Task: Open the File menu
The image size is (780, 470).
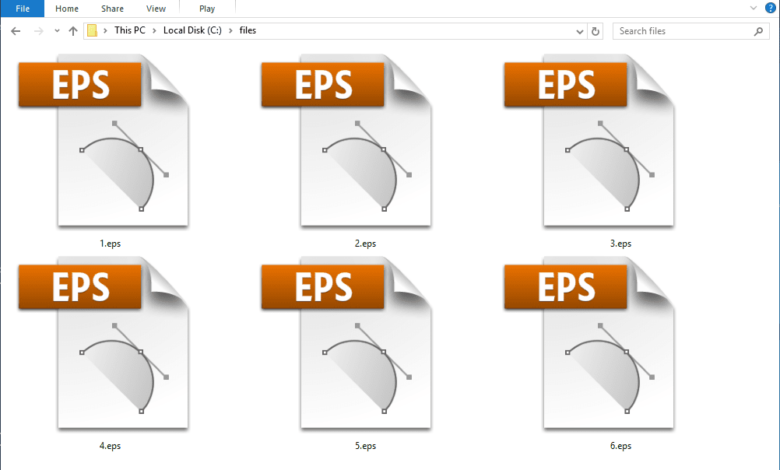Action: (x=22, y=8)
